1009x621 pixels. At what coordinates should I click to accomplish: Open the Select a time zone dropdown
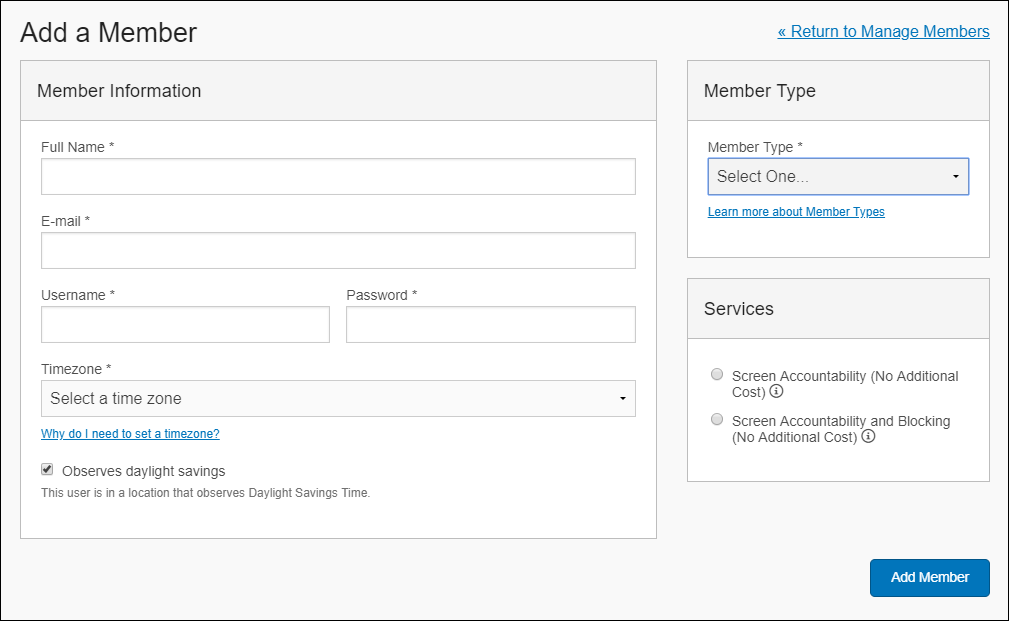338,398
